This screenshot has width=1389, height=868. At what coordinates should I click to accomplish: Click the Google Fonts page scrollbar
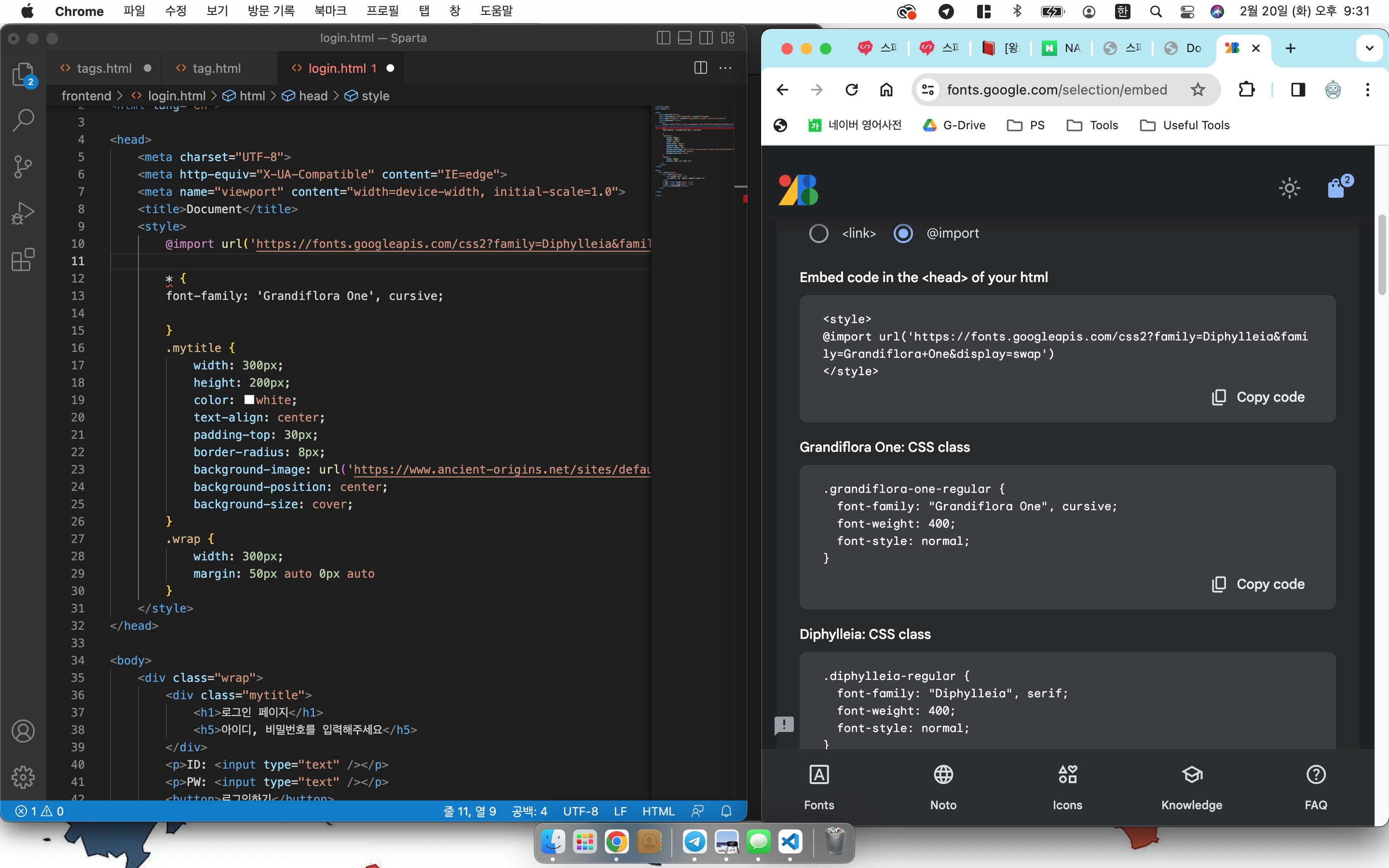1382,255
